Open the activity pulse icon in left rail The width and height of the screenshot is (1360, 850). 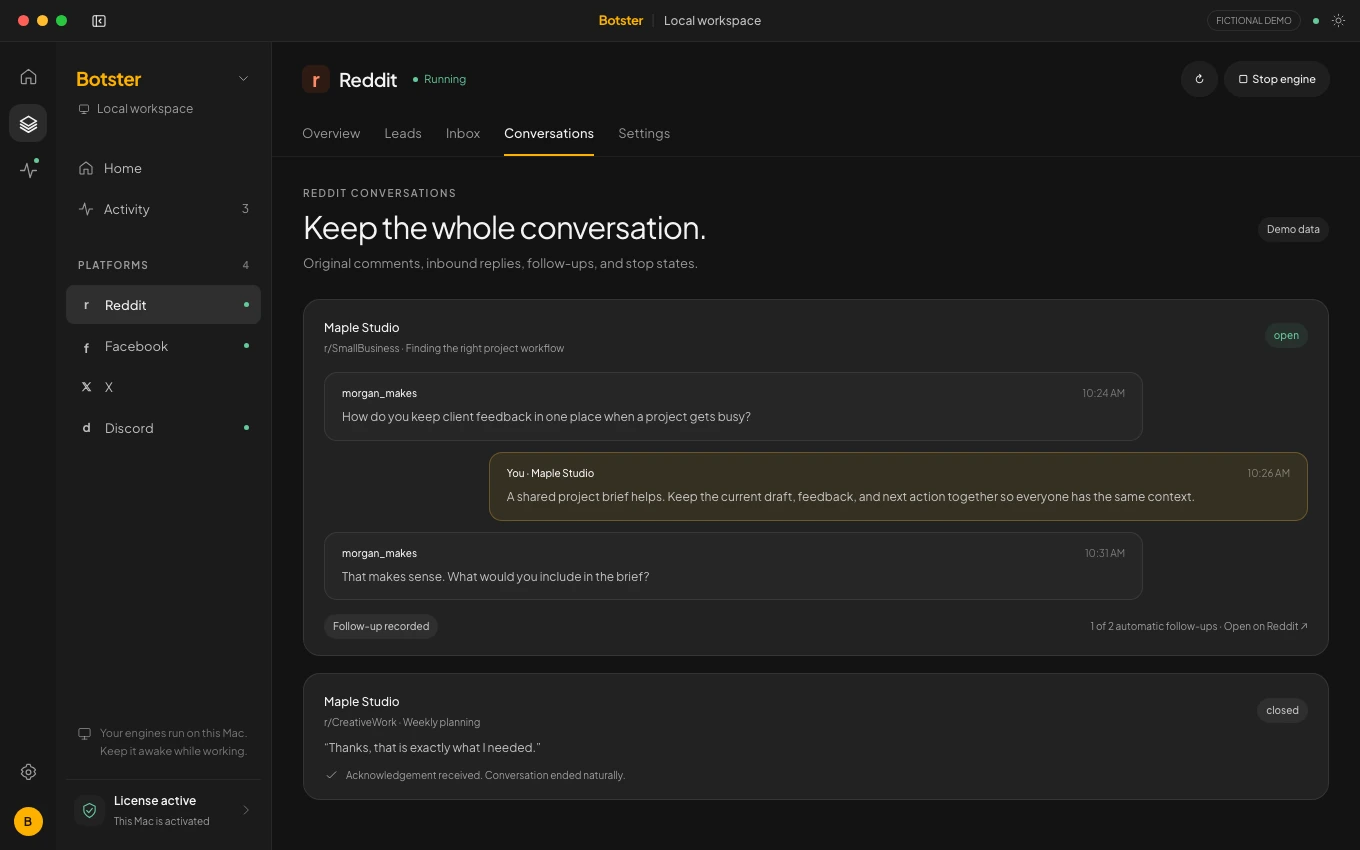[x=28, y=169]
